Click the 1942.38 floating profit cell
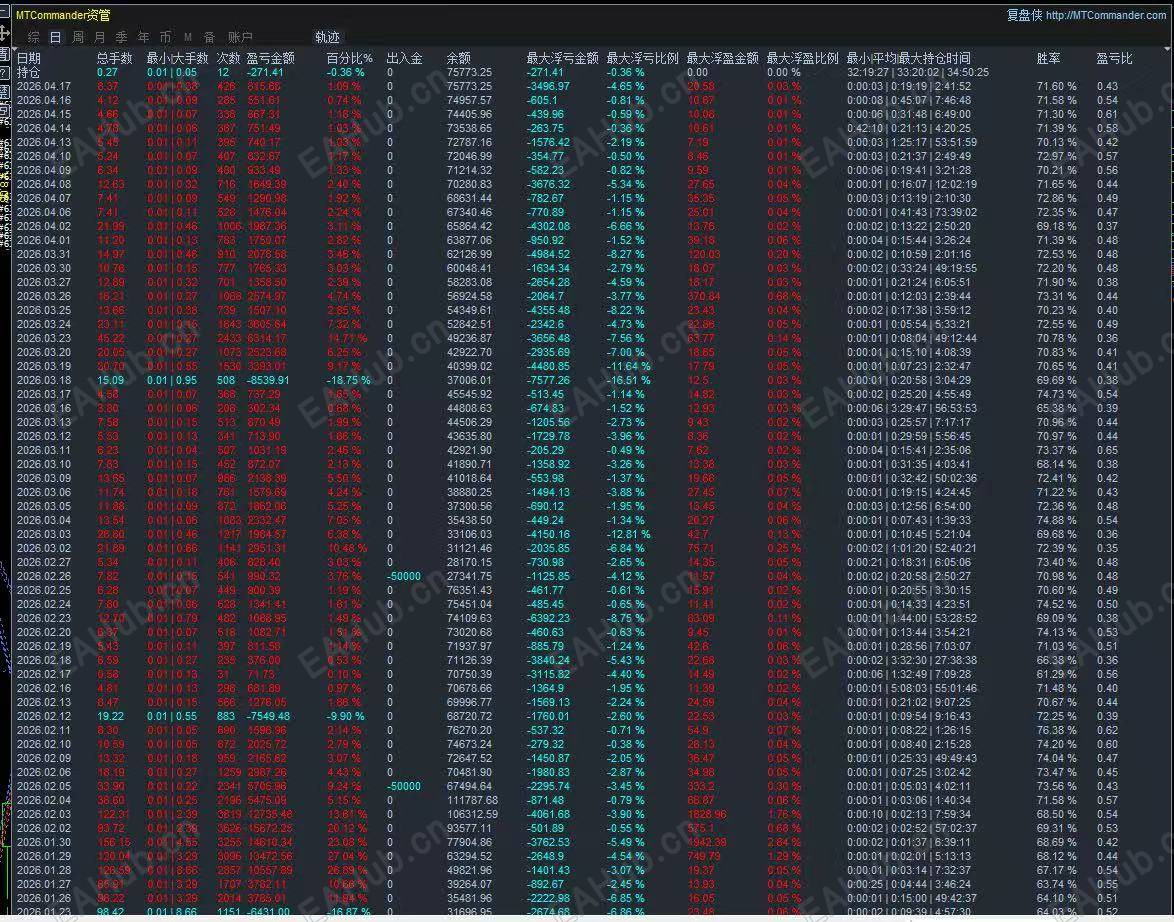Screen dimensions: 1174x922 706,842
